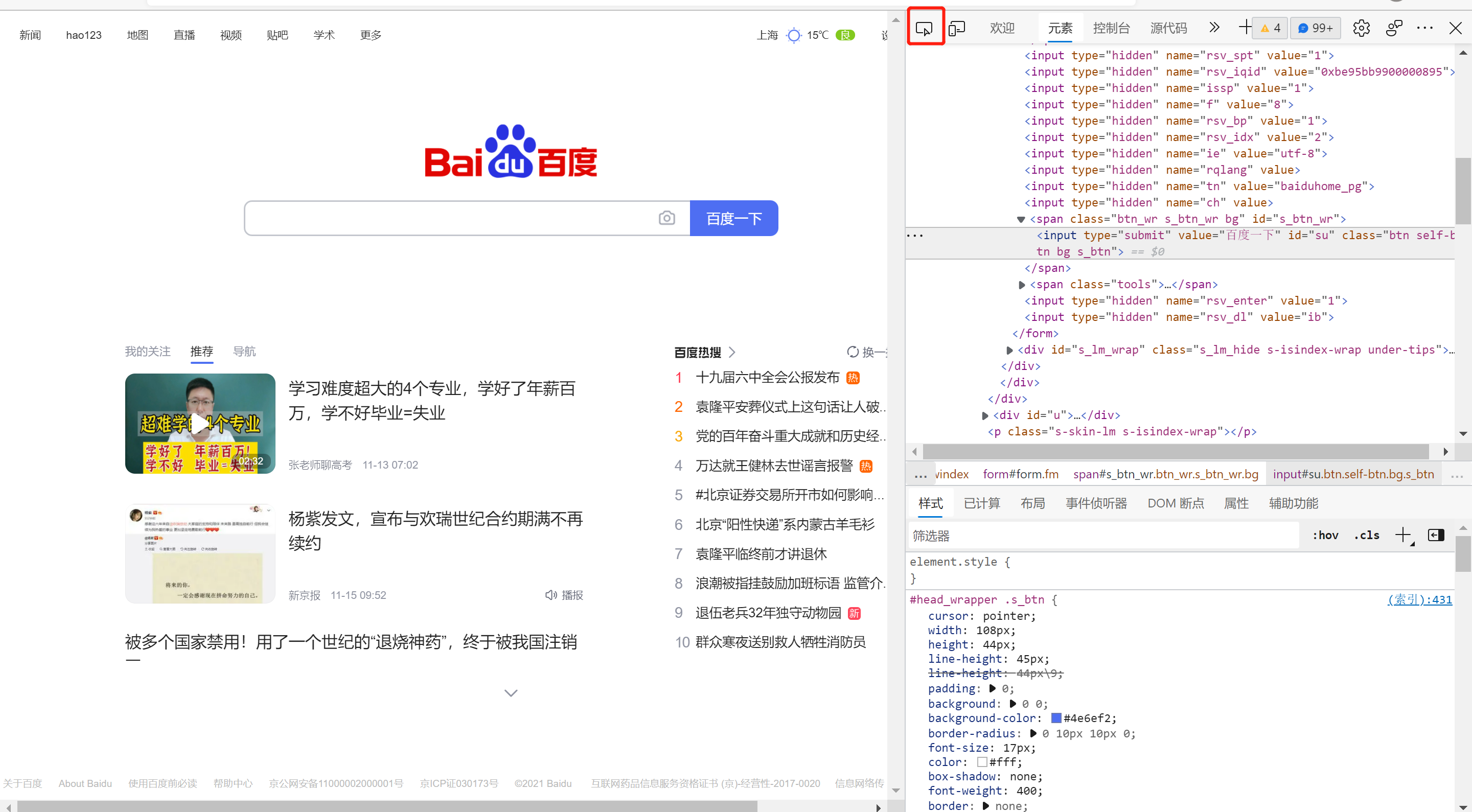Open the 99+ messages badge

(x=1316, y=28)
